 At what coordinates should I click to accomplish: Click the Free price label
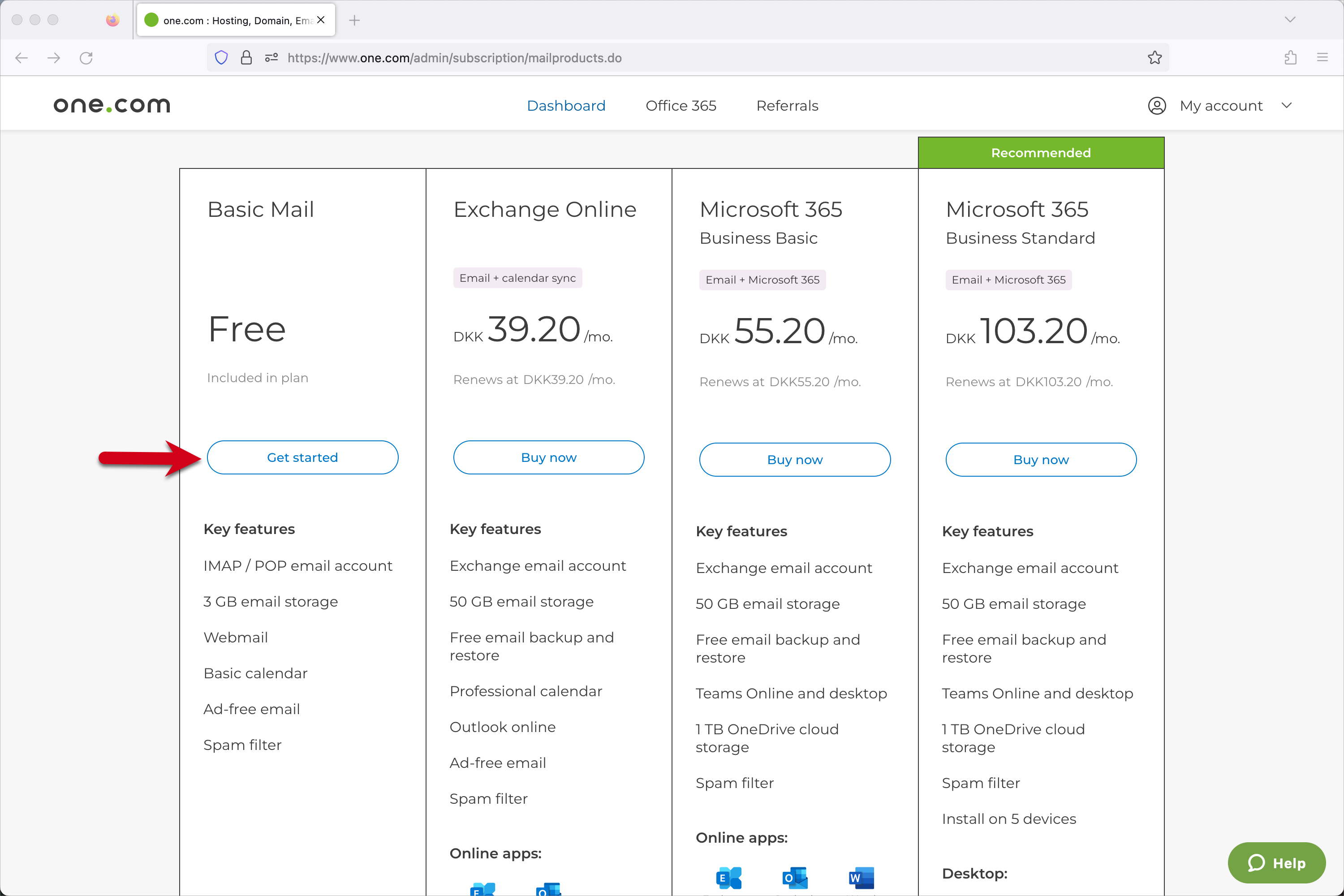click(247, 329)
